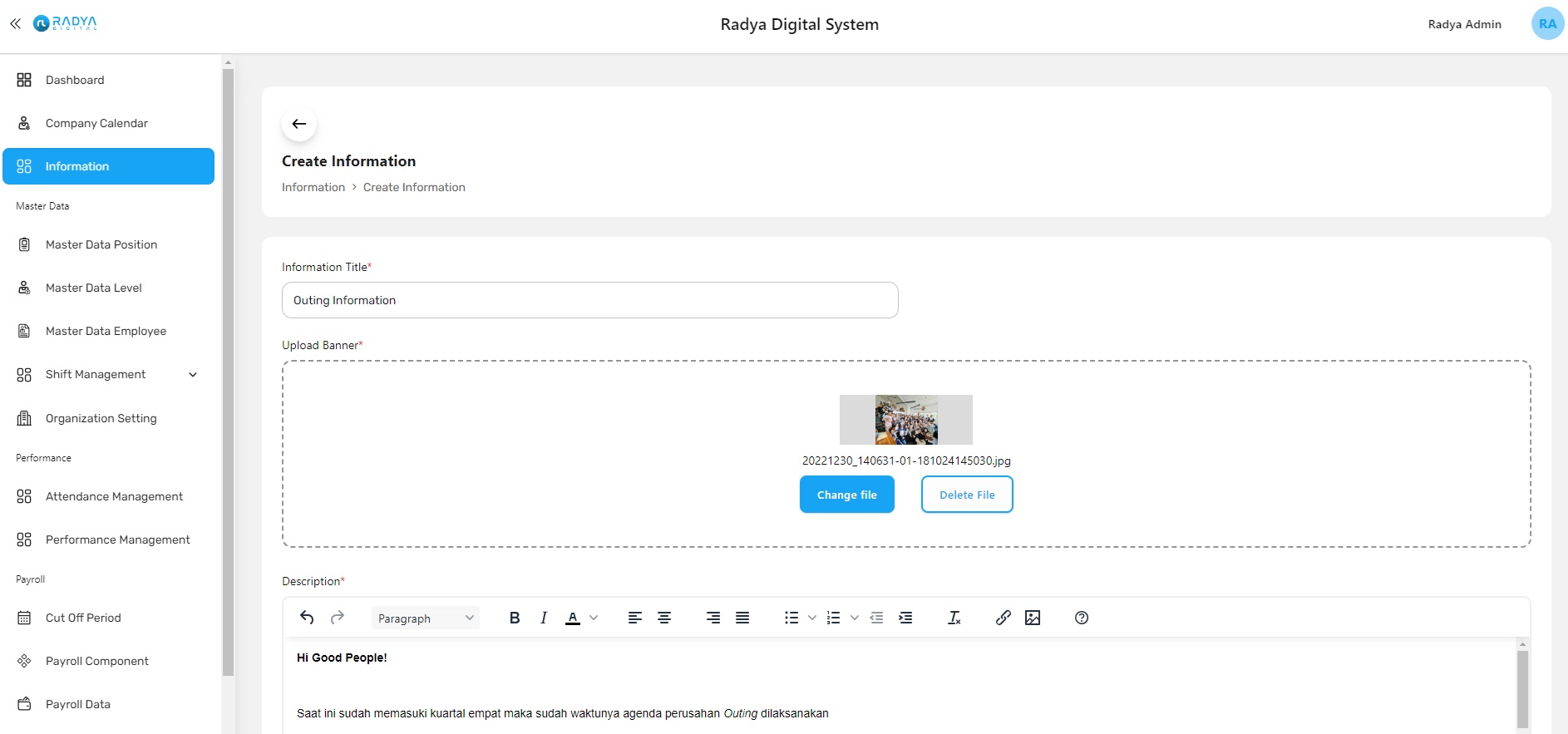Decrease indent in the editor
1568x734 pixels.
click(x=876, y=618)
